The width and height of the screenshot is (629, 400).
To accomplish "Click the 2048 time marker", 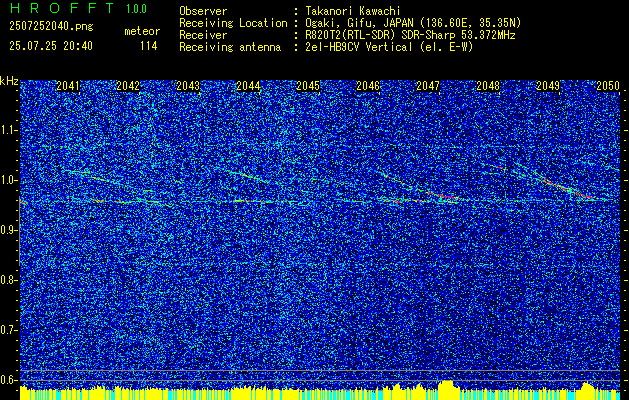I will [x=488, y=86].
